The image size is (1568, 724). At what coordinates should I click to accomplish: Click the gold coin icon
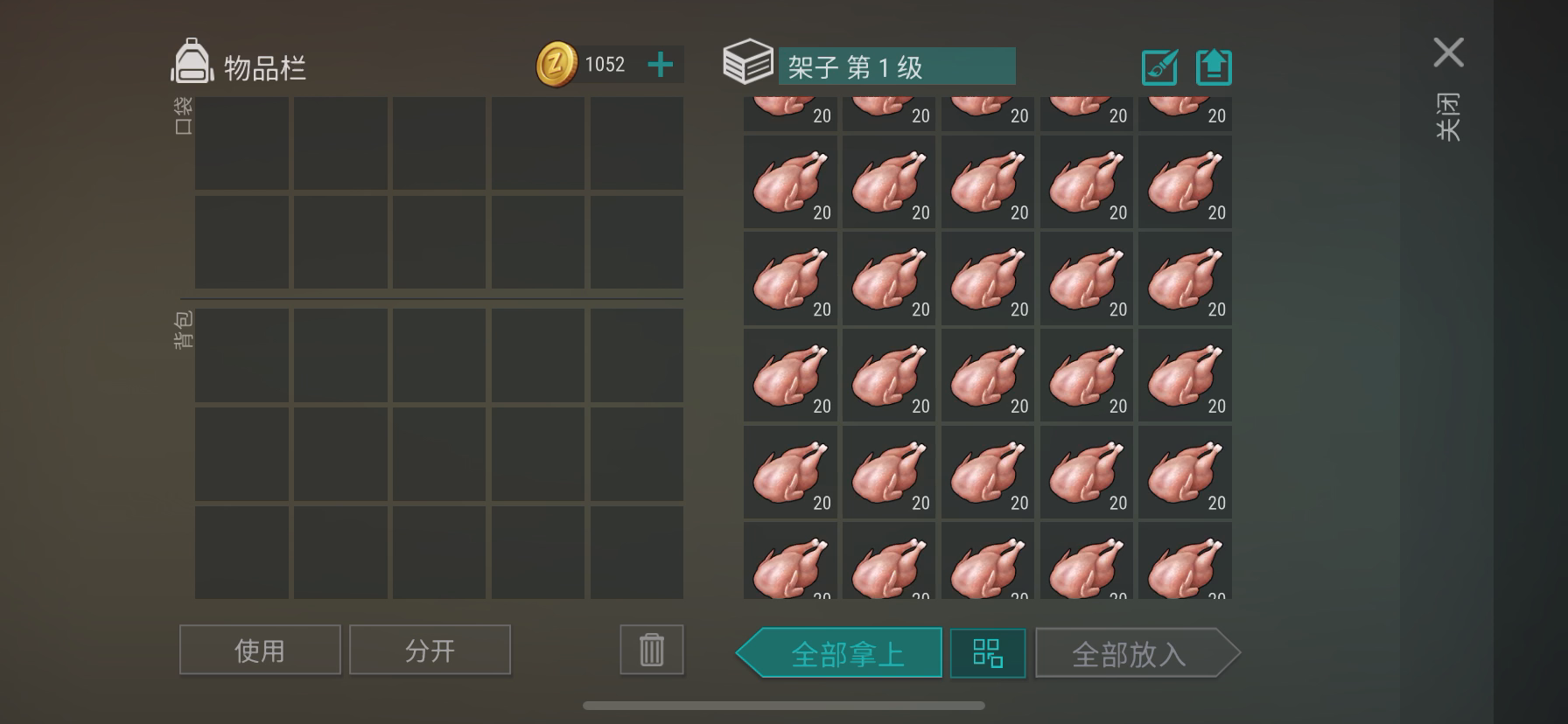(556, 65)
